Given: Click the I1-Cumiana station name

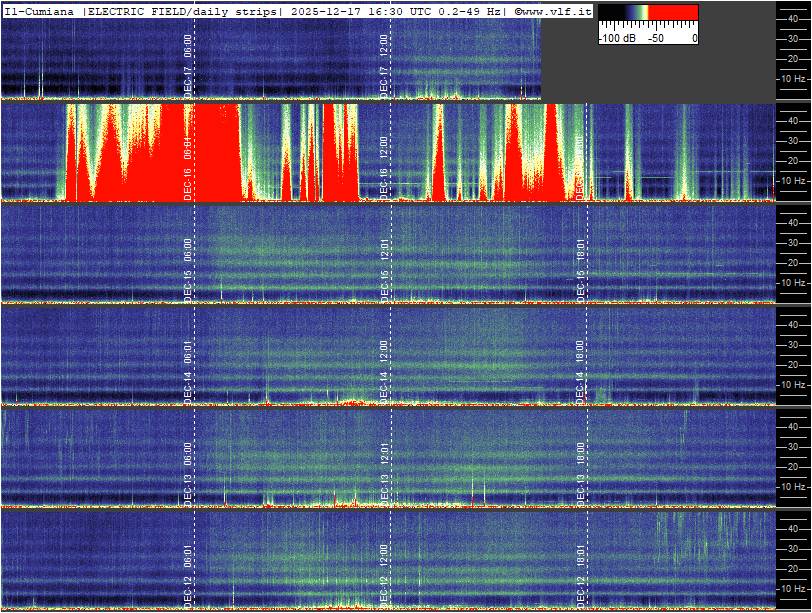Looking at the screenshot, I should 40,11.
